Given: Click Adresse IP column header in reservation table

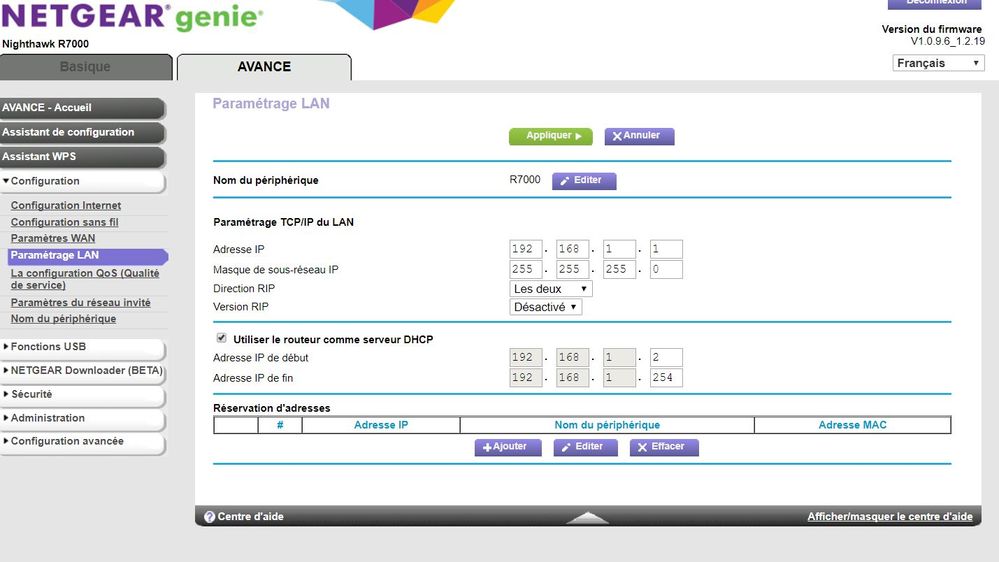Looking at the screenshot, I should 381,425.
